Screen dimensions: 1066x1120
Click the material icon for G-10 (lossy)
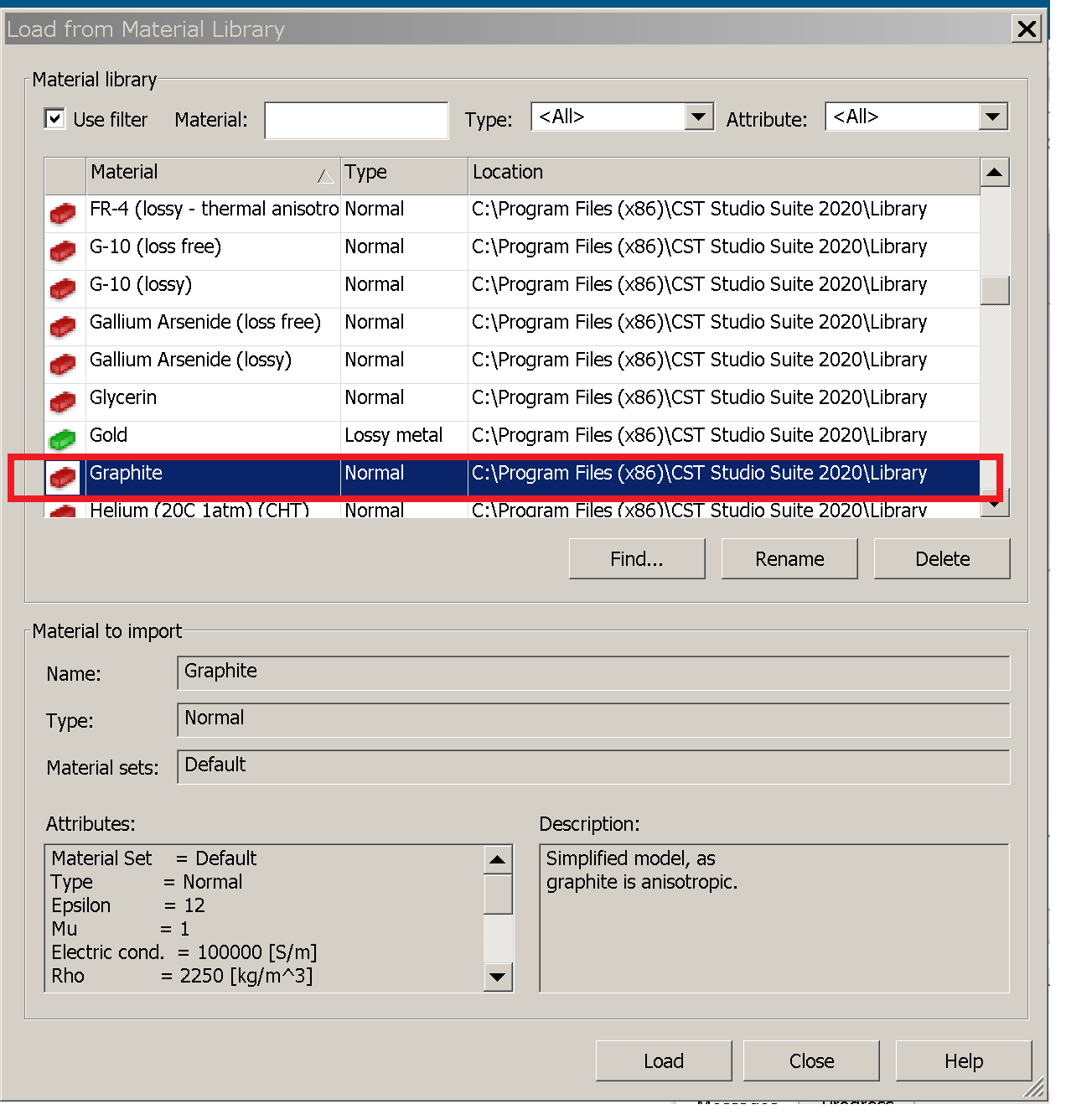63,288
